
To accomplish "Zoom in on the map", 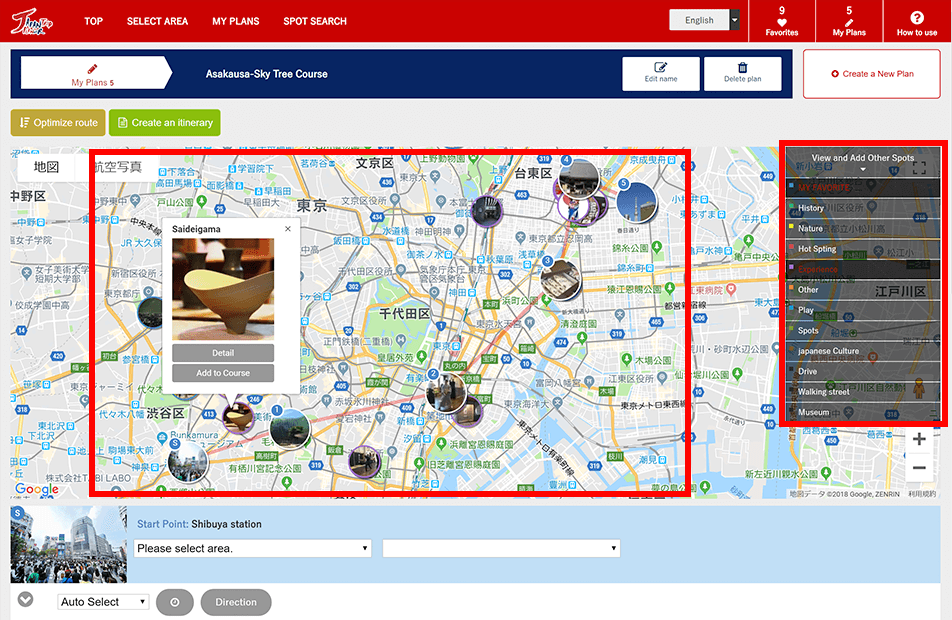I will tap(919, 438).
